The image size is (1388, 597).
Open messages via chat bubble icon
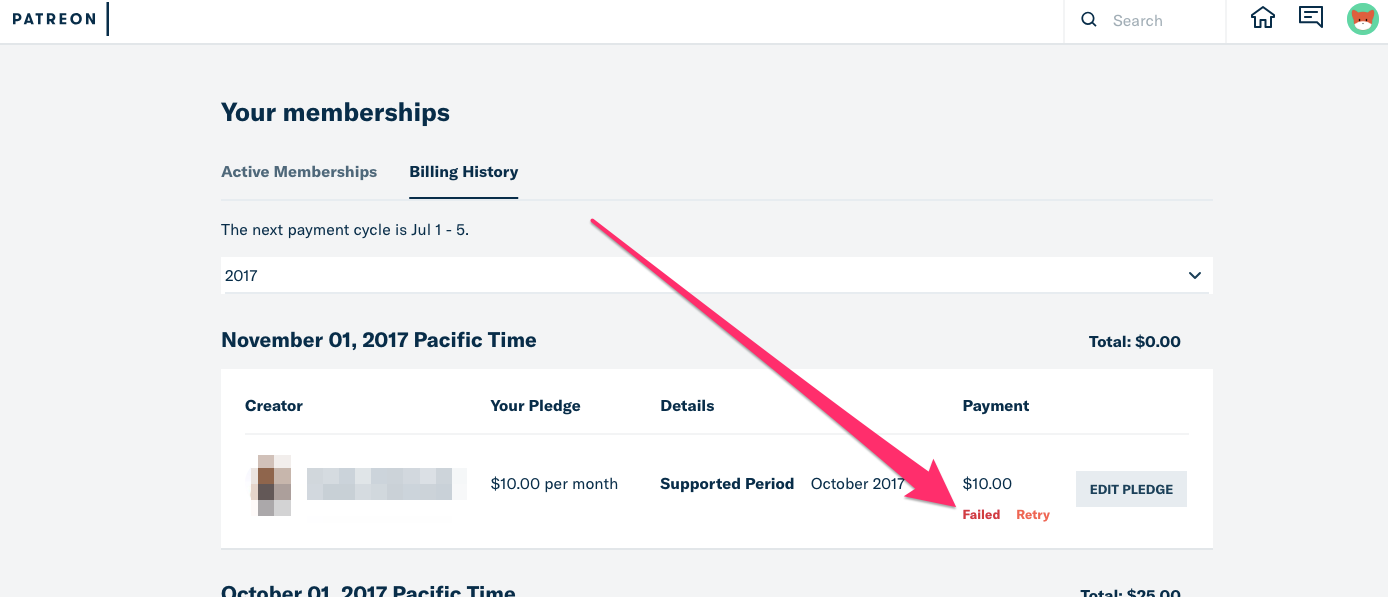pyautogui.click(x=1311, y=17)
